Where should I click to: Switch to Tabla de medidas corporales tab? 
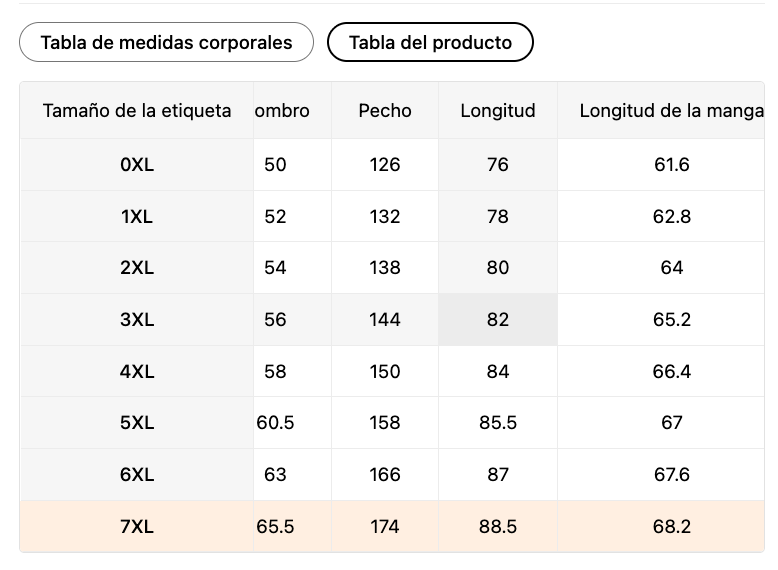166,42
